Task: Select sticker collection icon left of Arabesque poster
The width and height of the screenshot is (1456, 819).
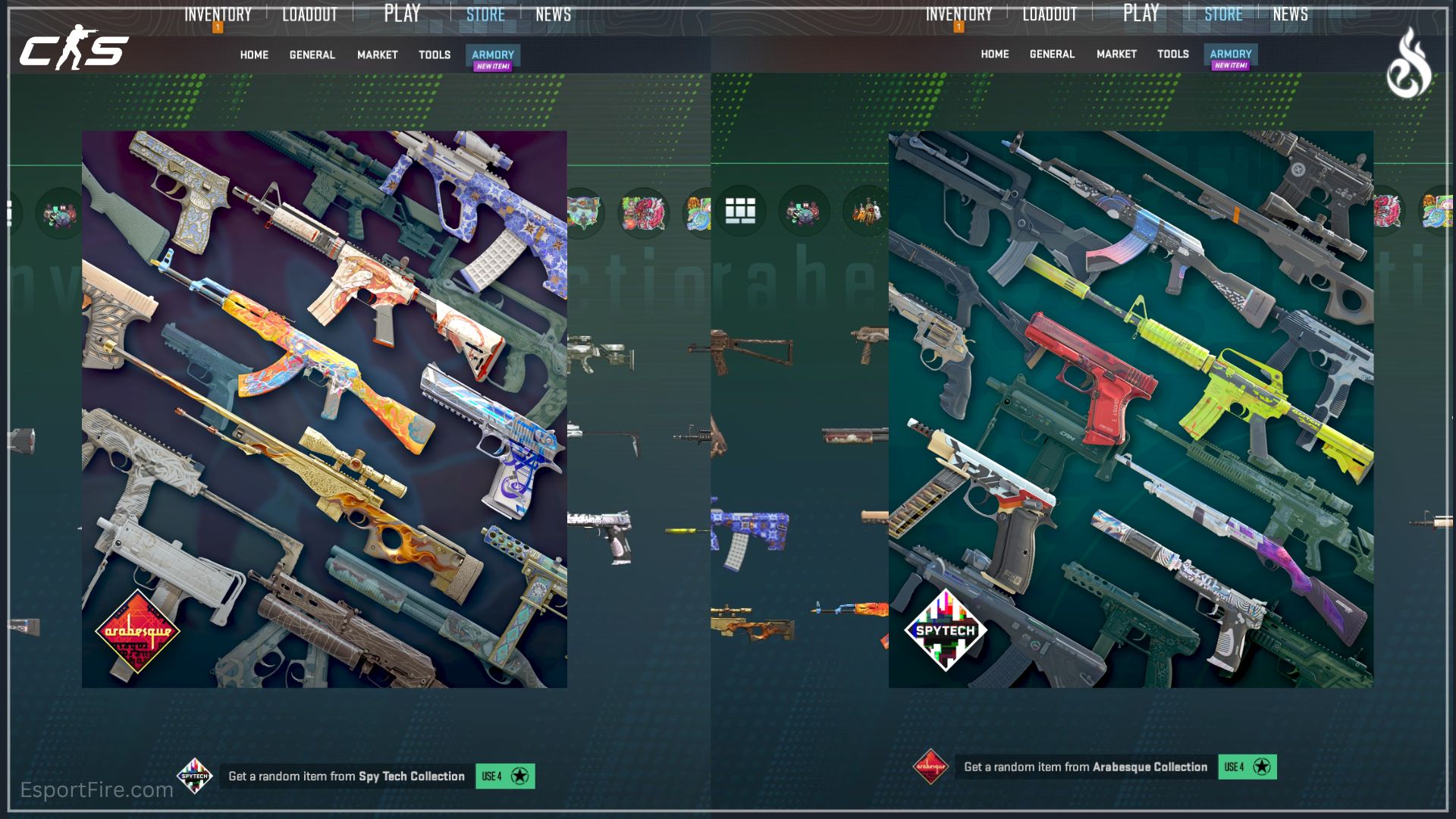Action: click(61, 214)
